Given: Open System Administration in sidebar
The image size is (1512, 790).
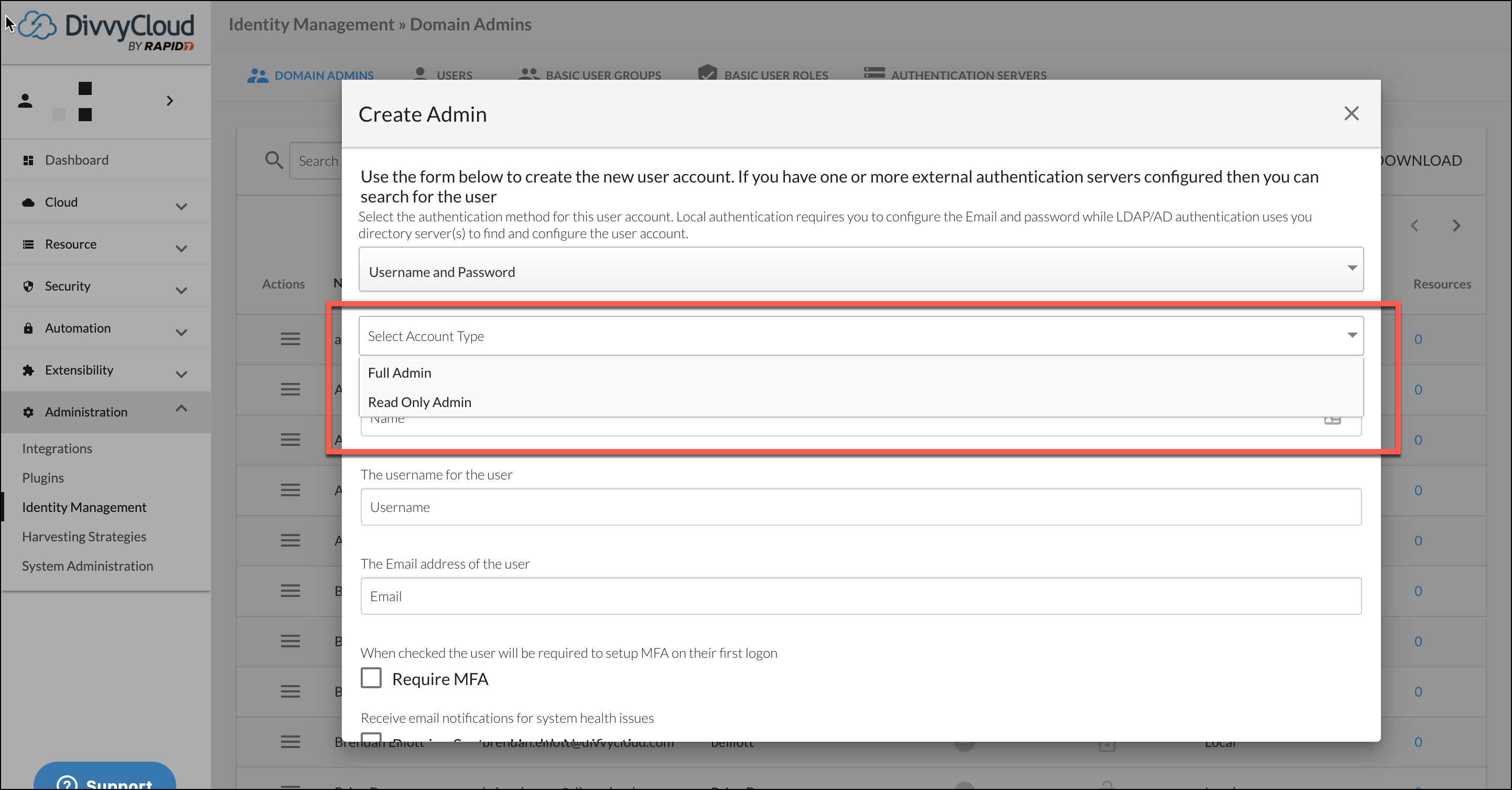Looking at the screenshot, I should pyautogui.click(x=88, y=566).
